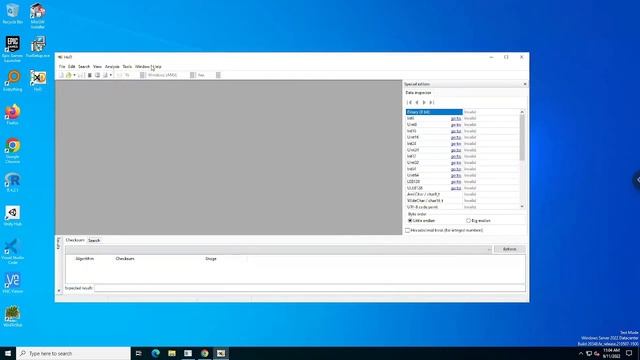The width and height of the screenshot is (640, 360).
Task: Go to previous byte in Data inspector
Action: pyautogui.click(x=417, y=102)
